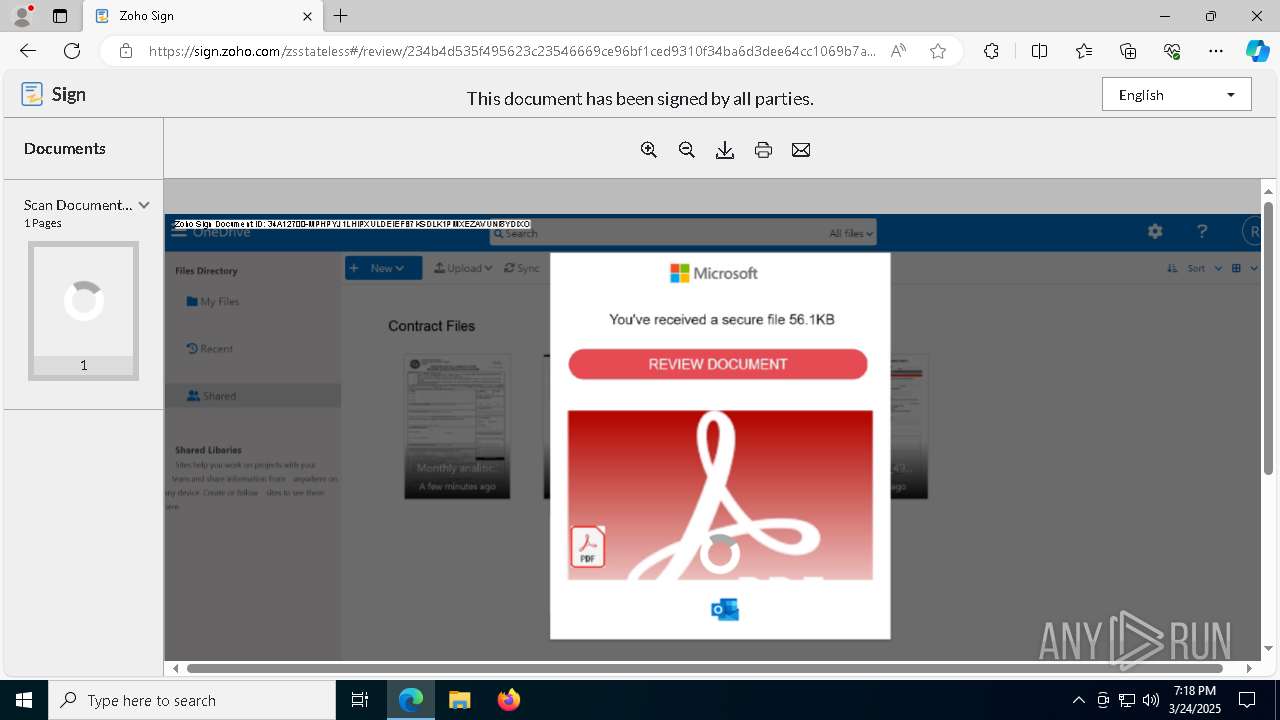Select the Zoho Sign browser tab
The image size is (1280, 720).
pyautogui.click(x=203, y=16)
